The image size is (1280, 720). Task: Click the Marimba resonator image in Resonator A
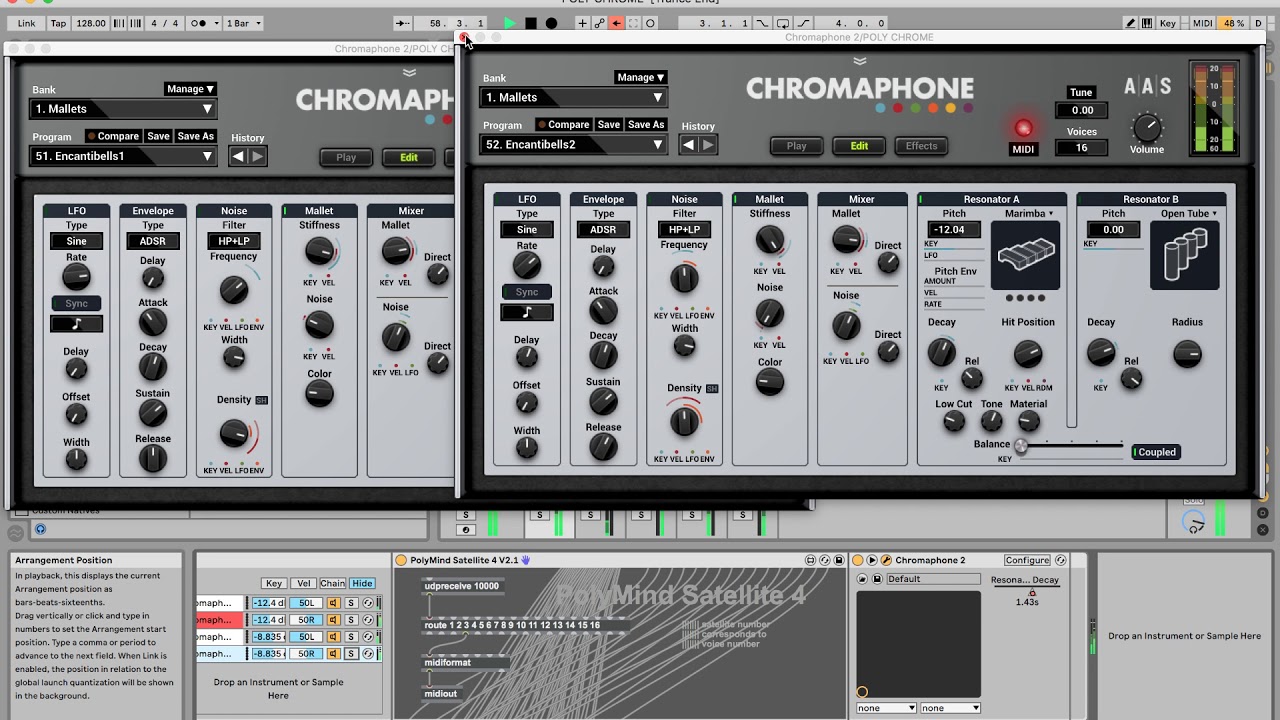[x=1026, y=254]
